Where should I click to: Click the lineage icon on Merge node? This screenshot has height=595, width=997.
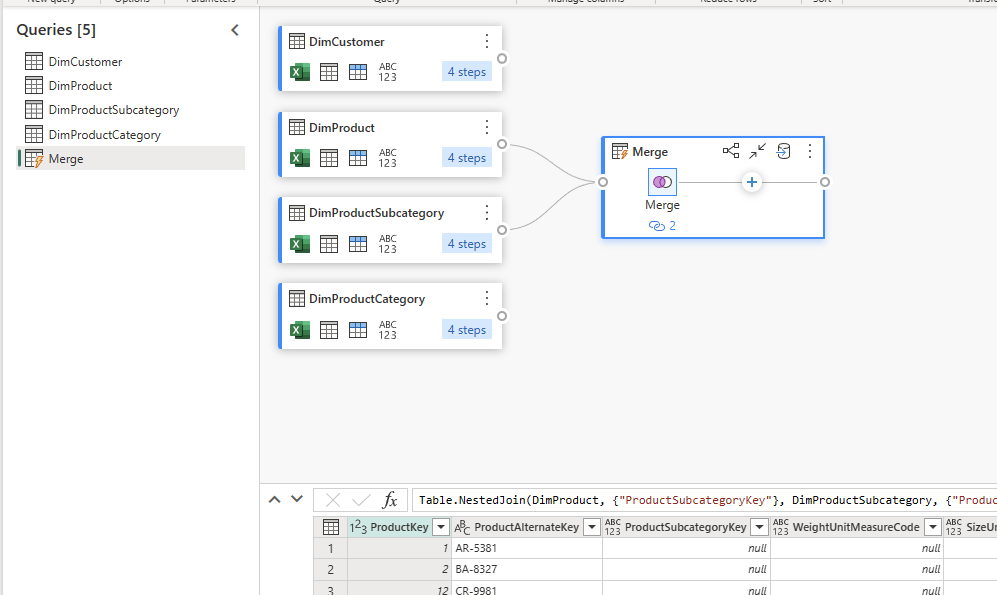[x=731, y=151]
